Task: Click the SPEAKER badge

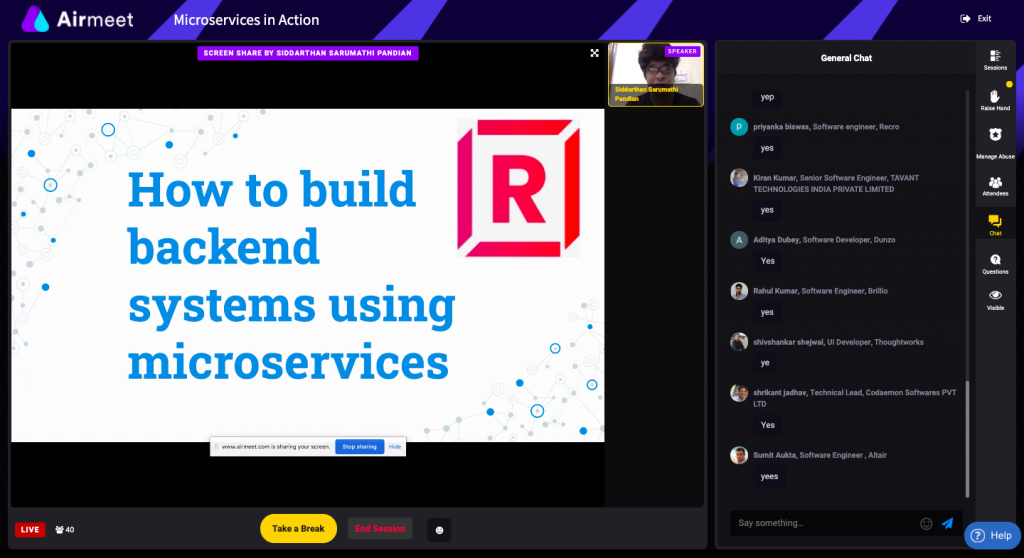Action: 682,51
